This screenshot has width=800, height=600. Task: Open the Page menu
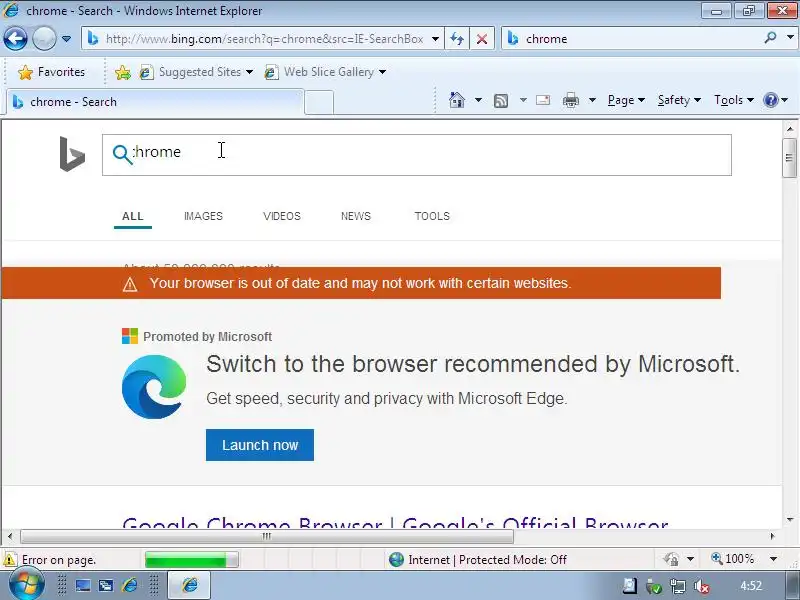[626, 100]
